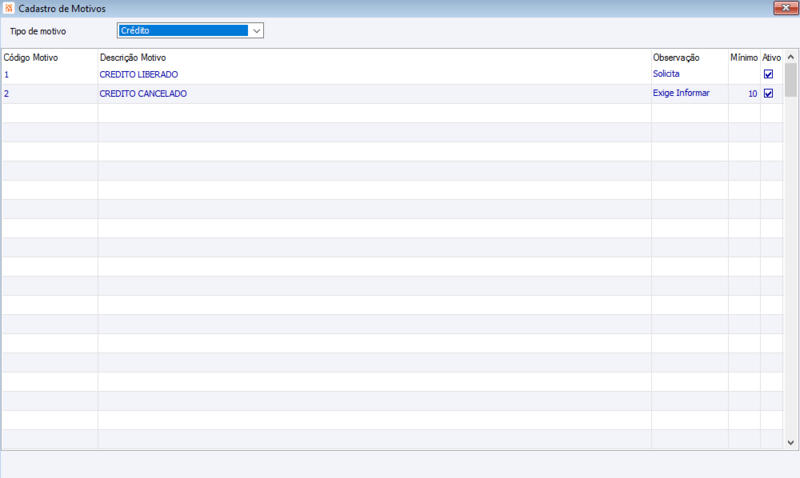Click the Ativo column header
Viewport: 800px width, 478px height.
point(771,58)
